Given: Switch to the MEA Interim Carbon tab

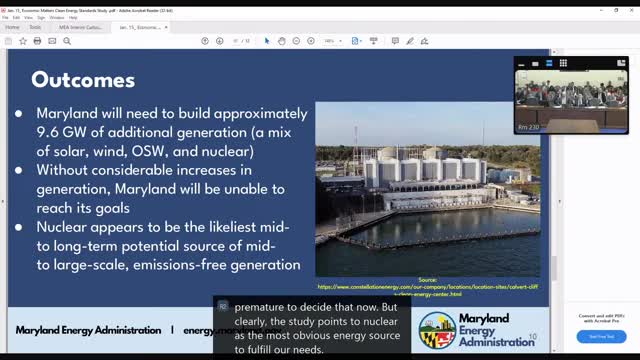Looking at the screenshot, I should pos(80,27).
